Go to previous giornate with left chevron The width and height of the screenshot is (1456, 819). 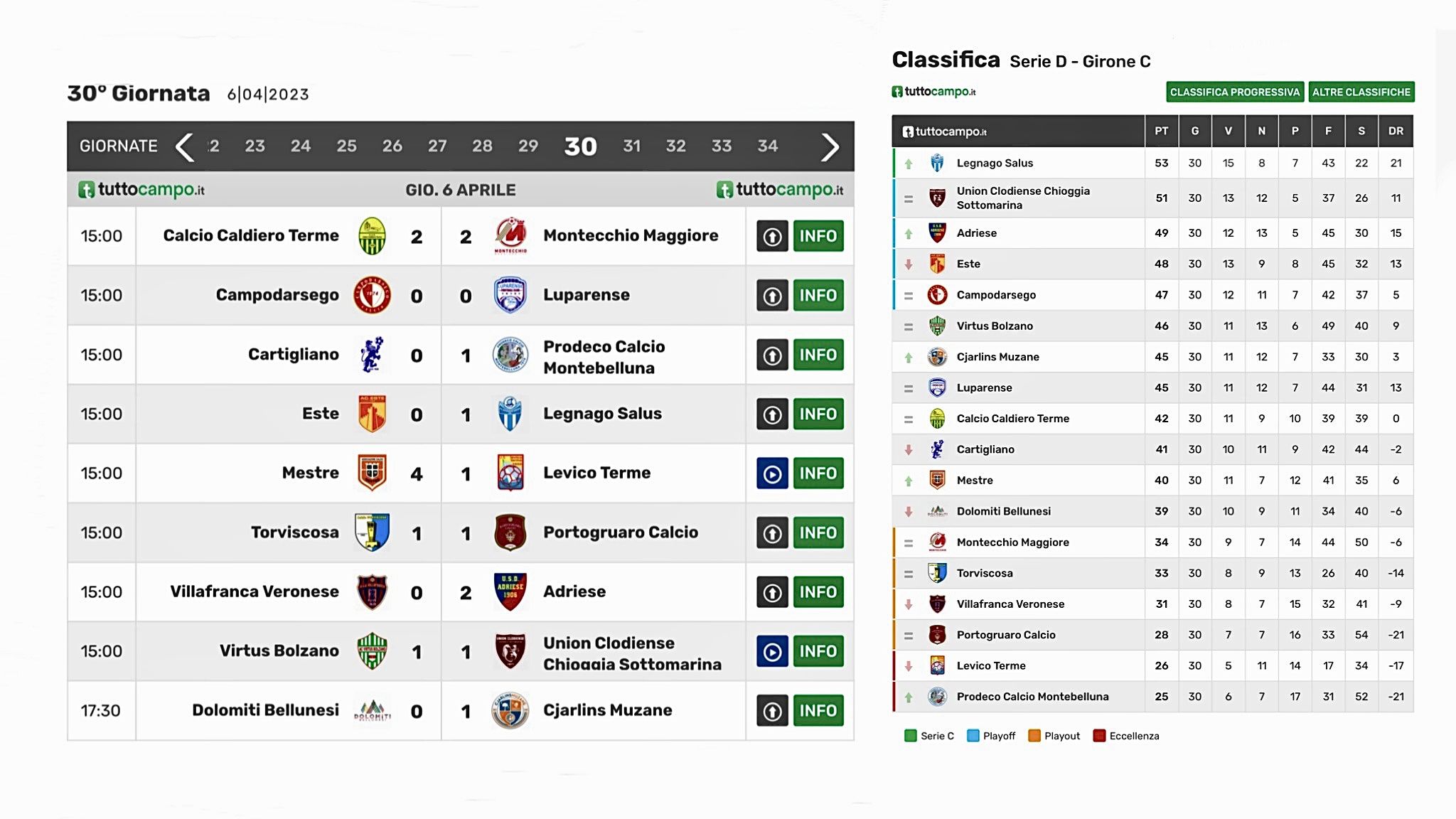[185, 146]
